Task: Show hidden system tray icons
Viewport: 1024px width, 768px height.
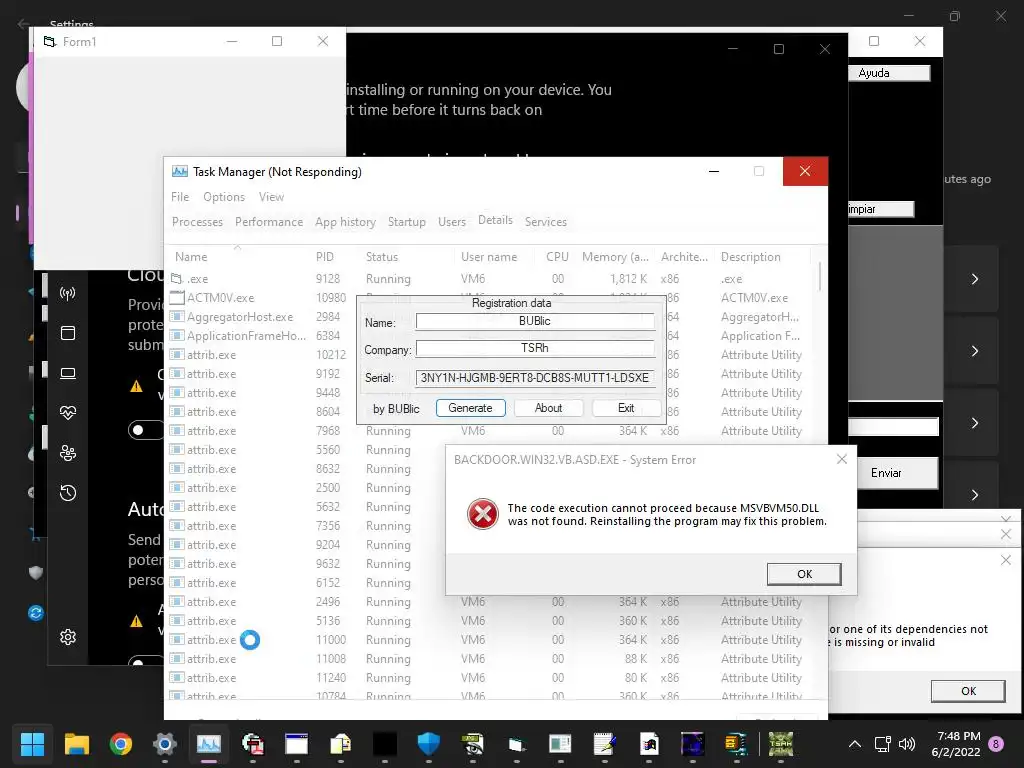Action: point(854,744)
